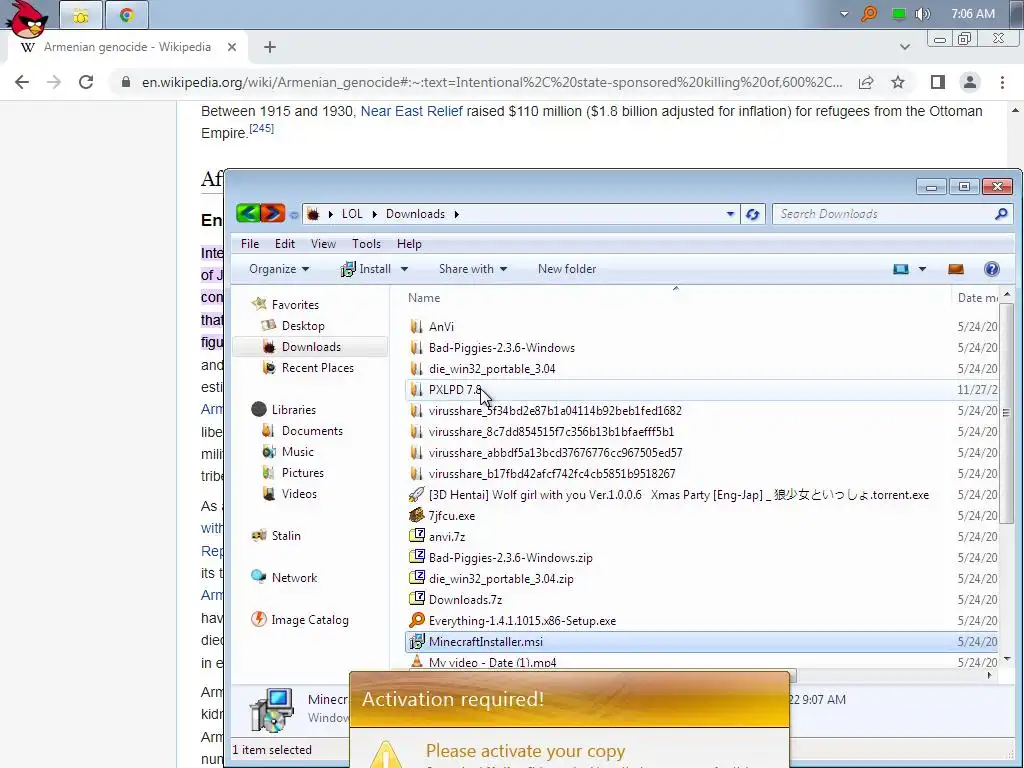This screenshot has height=768, width=1024.
Task: Open the green network tray icon
Action: pos(899,14)
